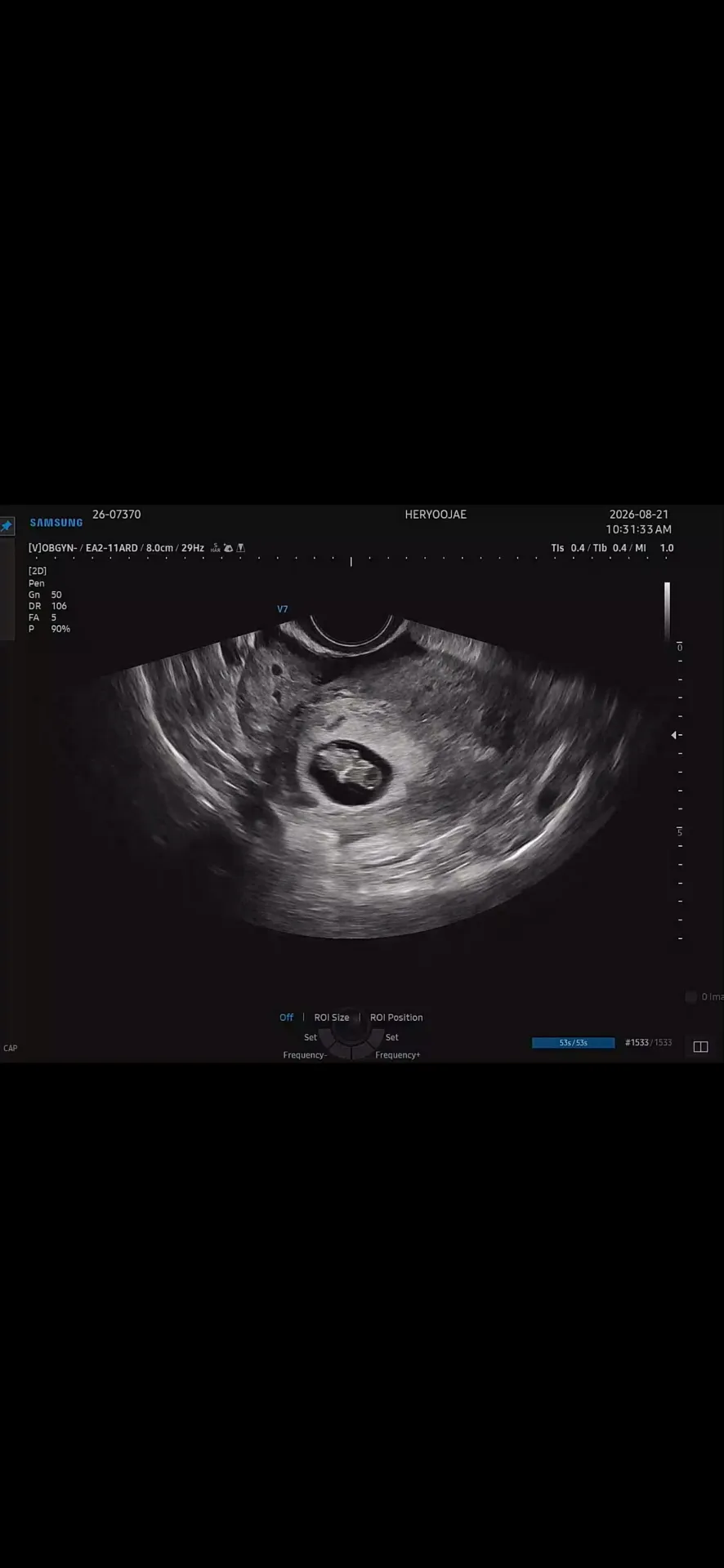The image size is (724, 1568).
Task: Click the frame counter #1533
Action: tap(637, 1043)
